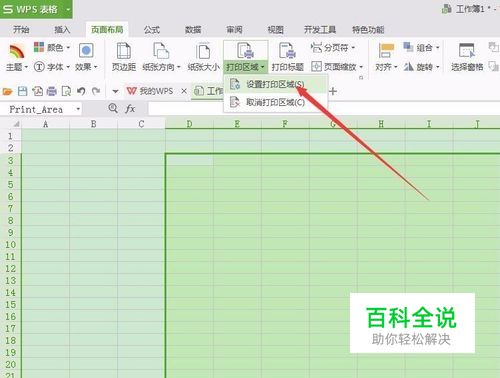Screen dimensions: 500x378
Task: Open the Group (组合) dropdown
Action: pyautogui.click(x=422, y=47)
